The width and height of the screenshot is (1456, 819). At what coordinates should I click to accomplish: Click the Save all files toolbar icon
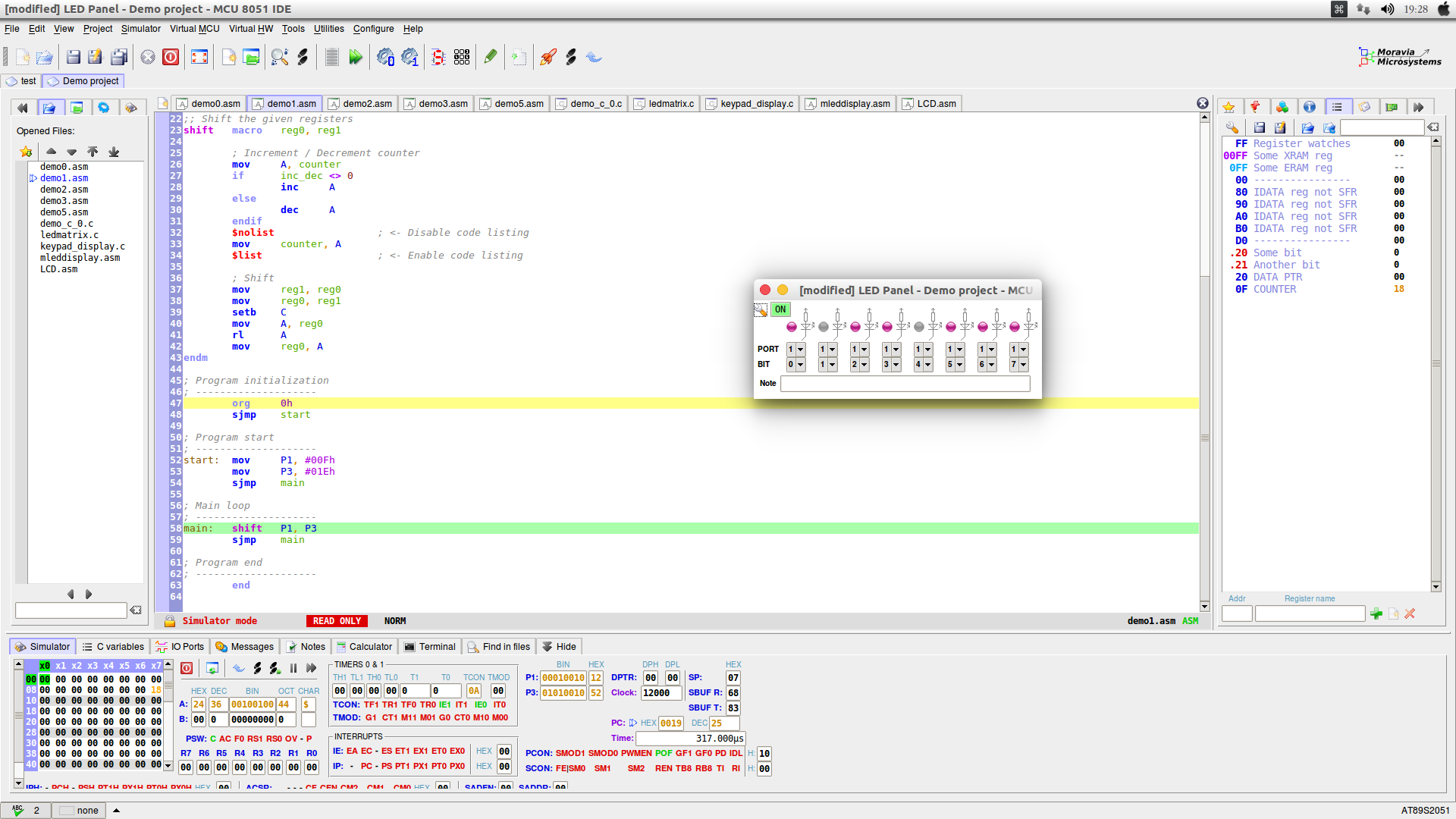coord(119,57)
